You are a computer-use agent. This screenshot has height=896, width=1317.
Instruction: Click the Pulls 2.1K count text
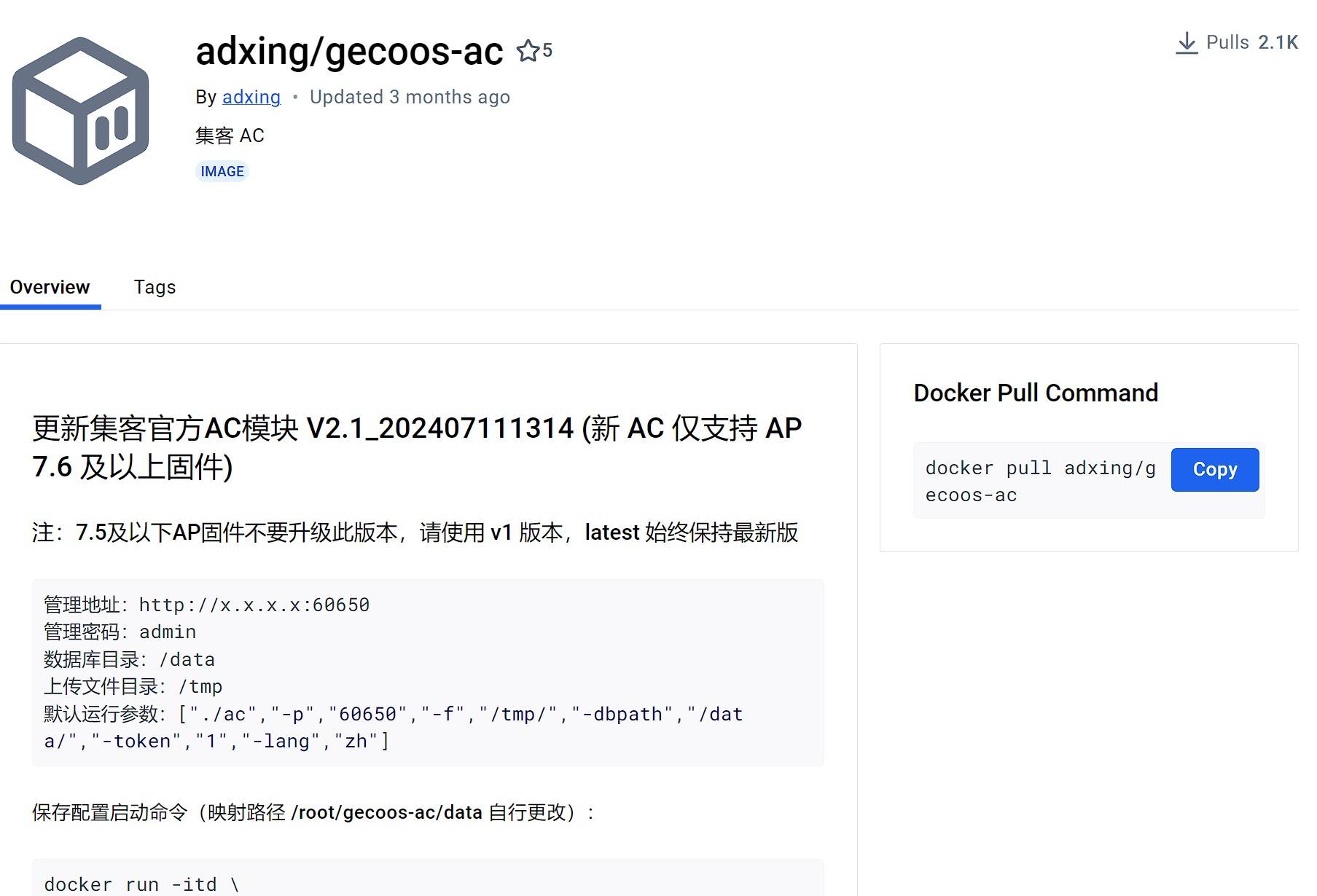click(1252, 42)
